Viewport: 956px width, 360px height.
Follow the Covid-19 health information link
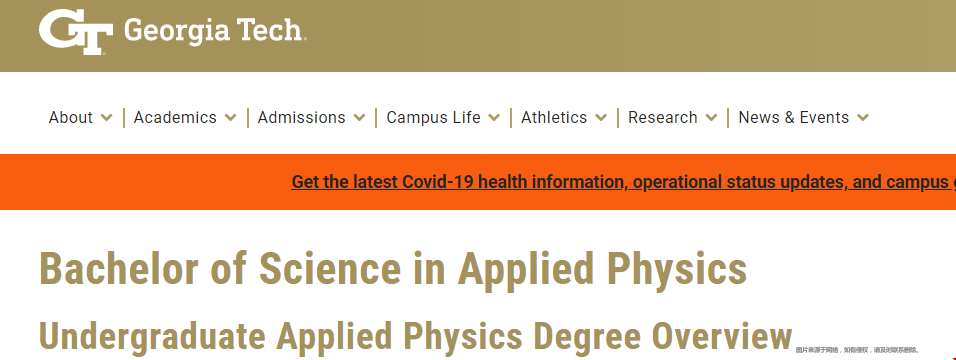click(x=623, y=182)
